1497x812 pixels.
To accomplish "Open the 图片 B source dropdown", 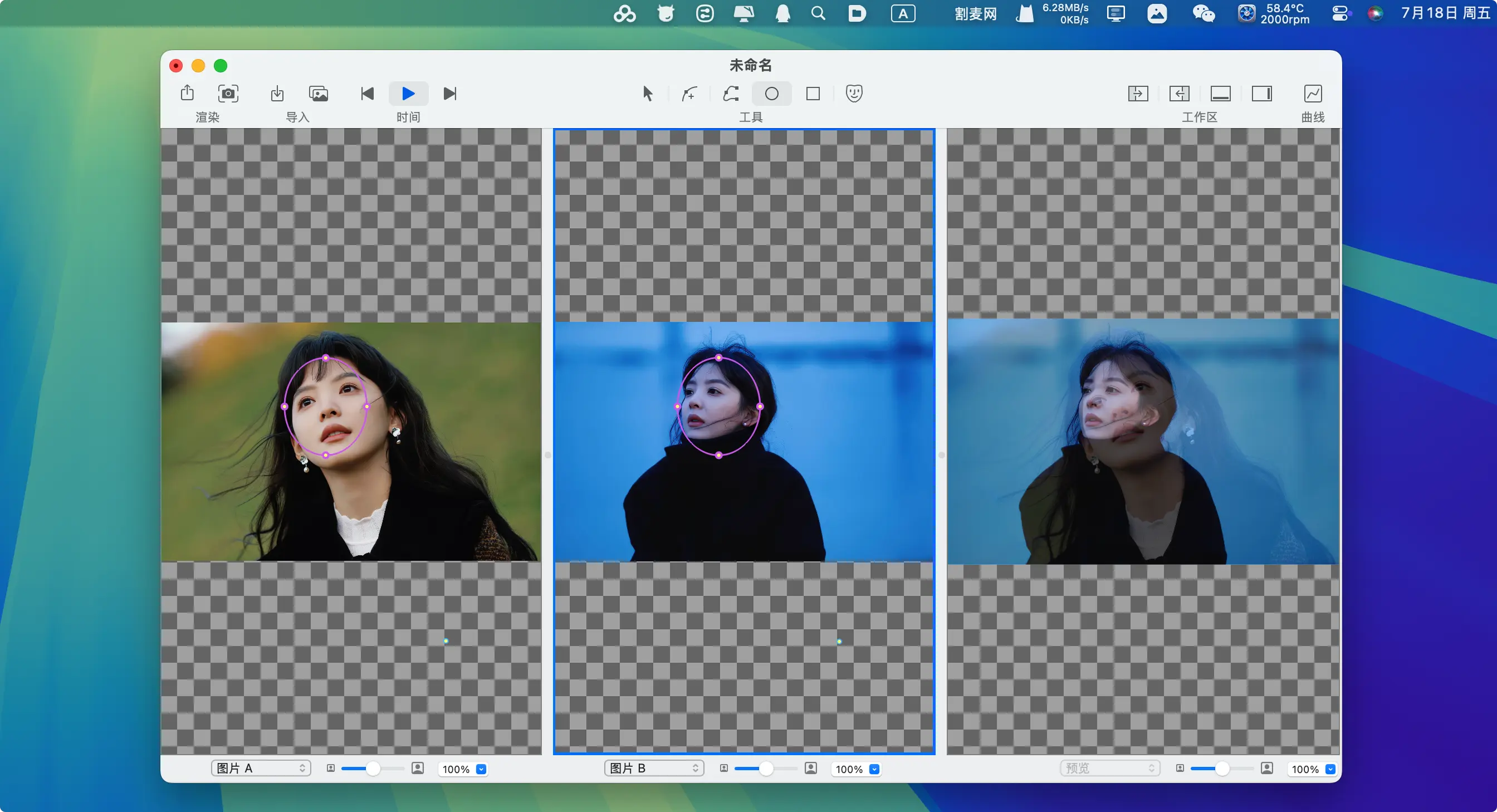I will coord(654,769).
